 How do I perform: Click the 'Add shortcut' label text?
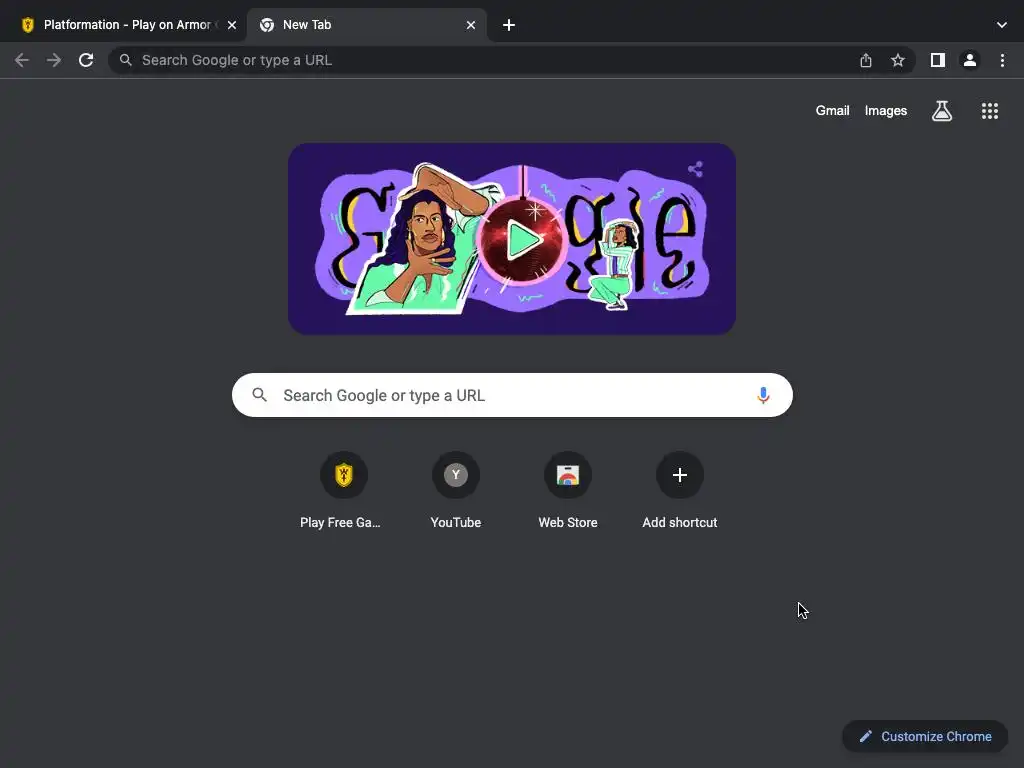pyautogui.click(x=680, y=522)
